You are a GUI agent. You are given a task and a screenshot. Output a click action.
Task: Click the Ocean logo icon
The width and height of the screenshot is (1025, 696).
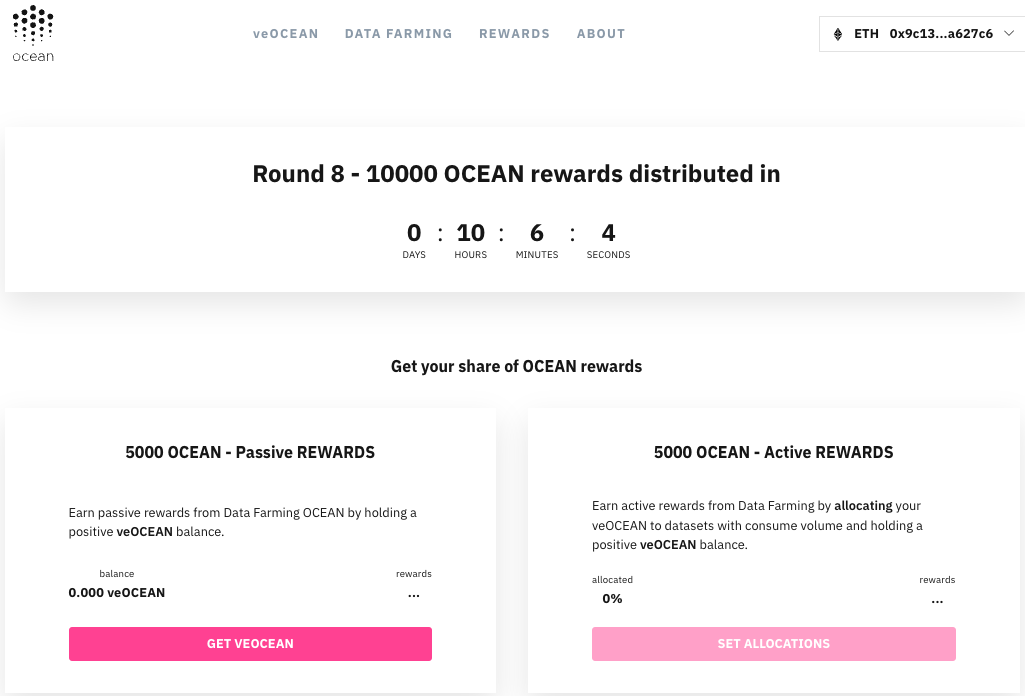click(33, 25)
